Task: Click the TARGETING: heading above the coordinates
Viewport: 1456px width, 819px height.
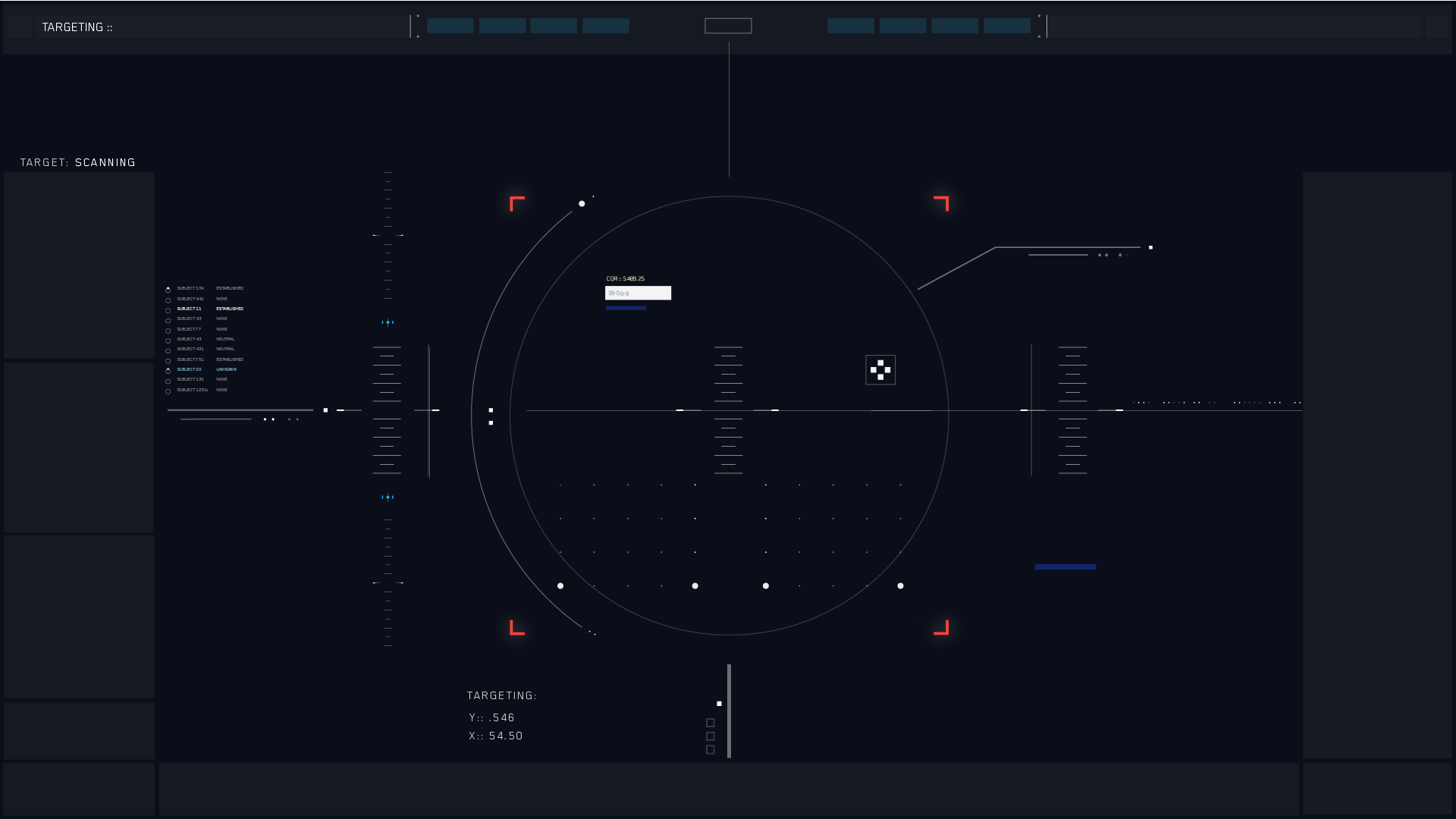Action: tap(502, 695)
